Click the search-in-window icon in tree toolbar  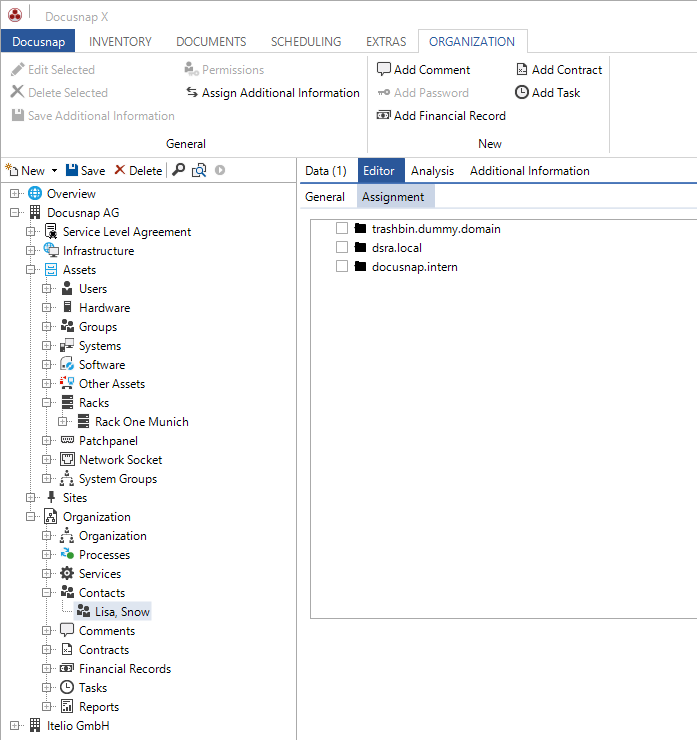pos(199,170)
